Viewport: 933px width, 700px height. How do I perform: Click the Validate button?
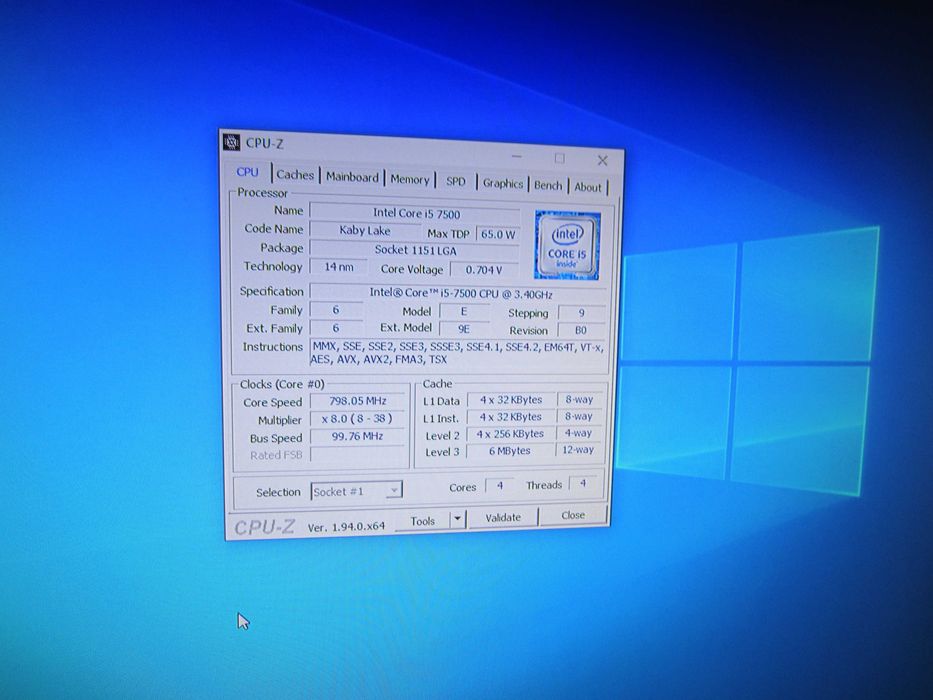click(x=503, y=518)
